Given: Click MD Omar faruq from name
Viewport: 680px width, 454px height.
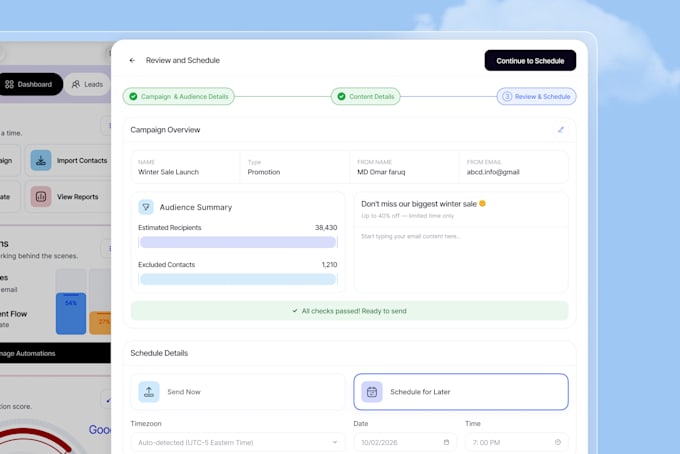Looking at the screenshot, I should [381, 172].
